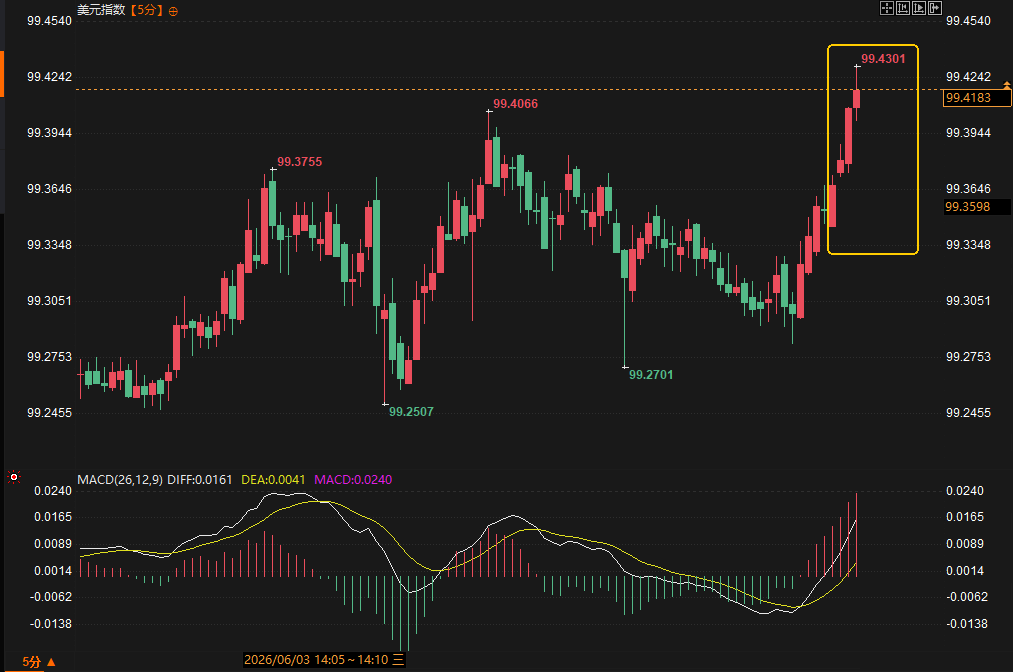Click 99.3348 on the left price axis
1013x672 pixels.
coord(49,245)
